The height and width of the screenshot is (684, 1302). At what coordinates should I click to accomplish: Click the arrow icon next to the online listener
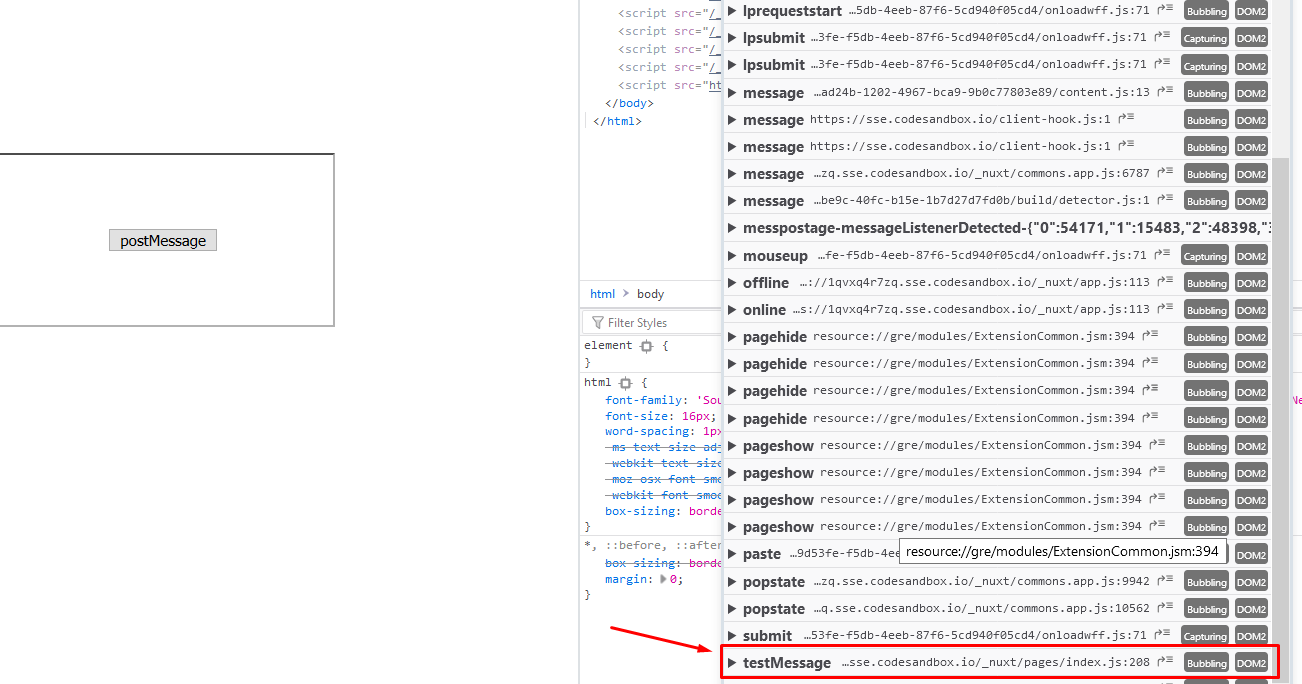(x=1166, y=308)
